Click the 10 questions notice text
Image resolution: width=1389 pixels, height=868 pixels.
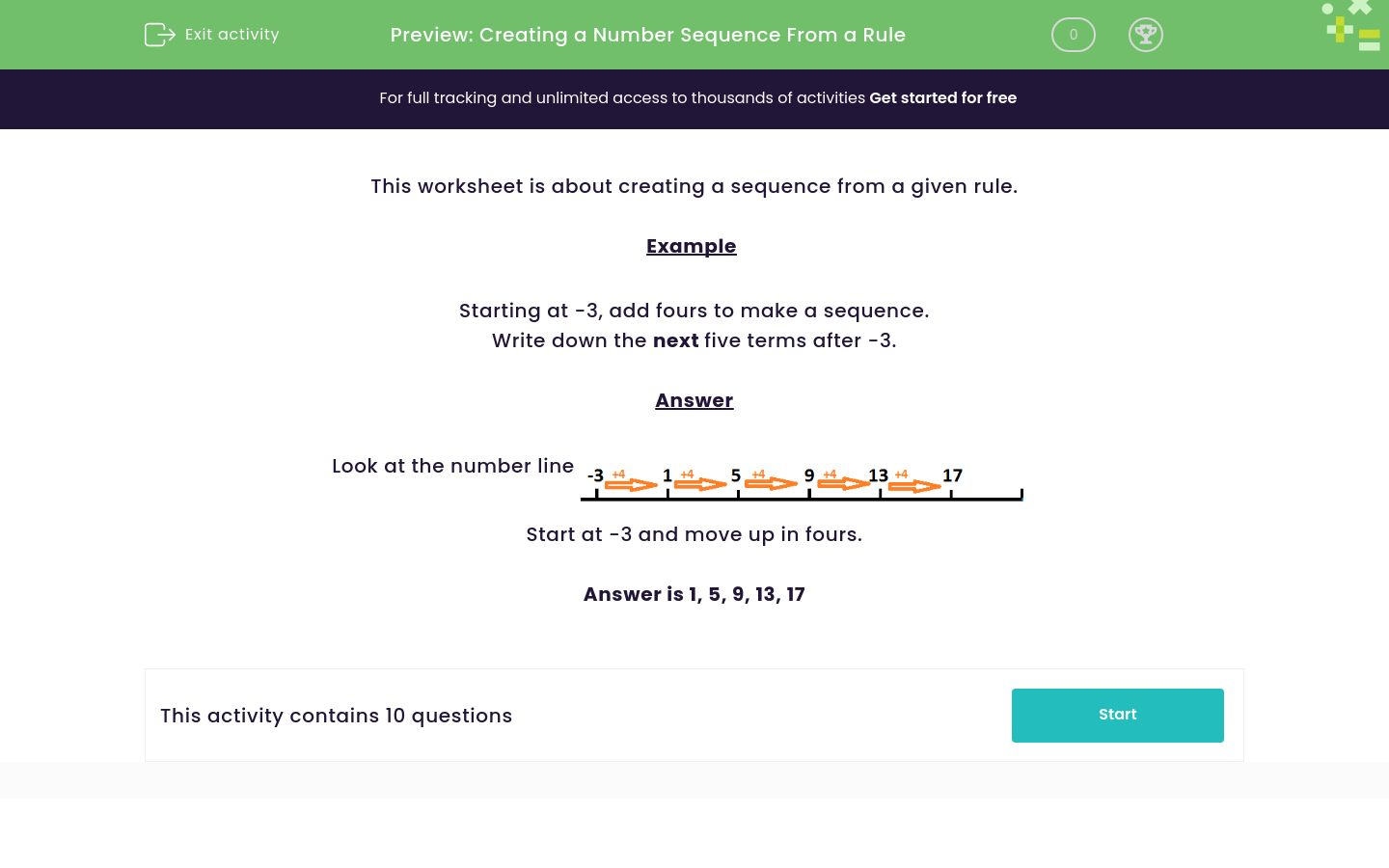click(336, 716)
